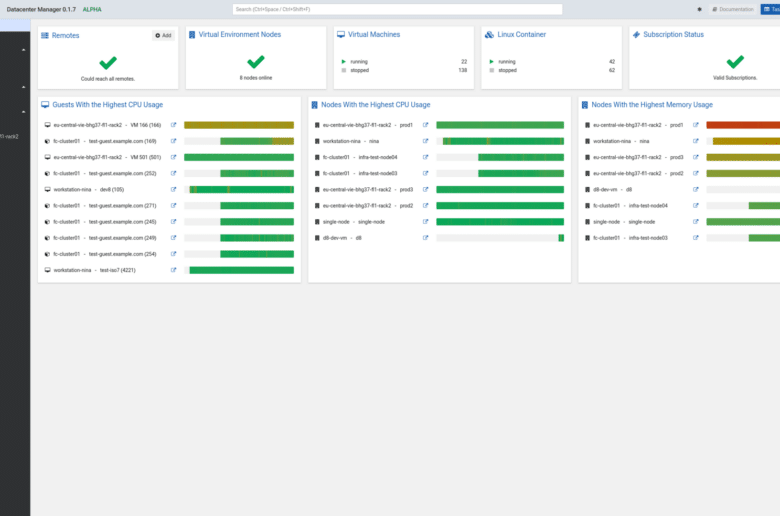Click the CPU usage bar for VM 166
Screen dimensions: 780x516
tap(239, 125)
